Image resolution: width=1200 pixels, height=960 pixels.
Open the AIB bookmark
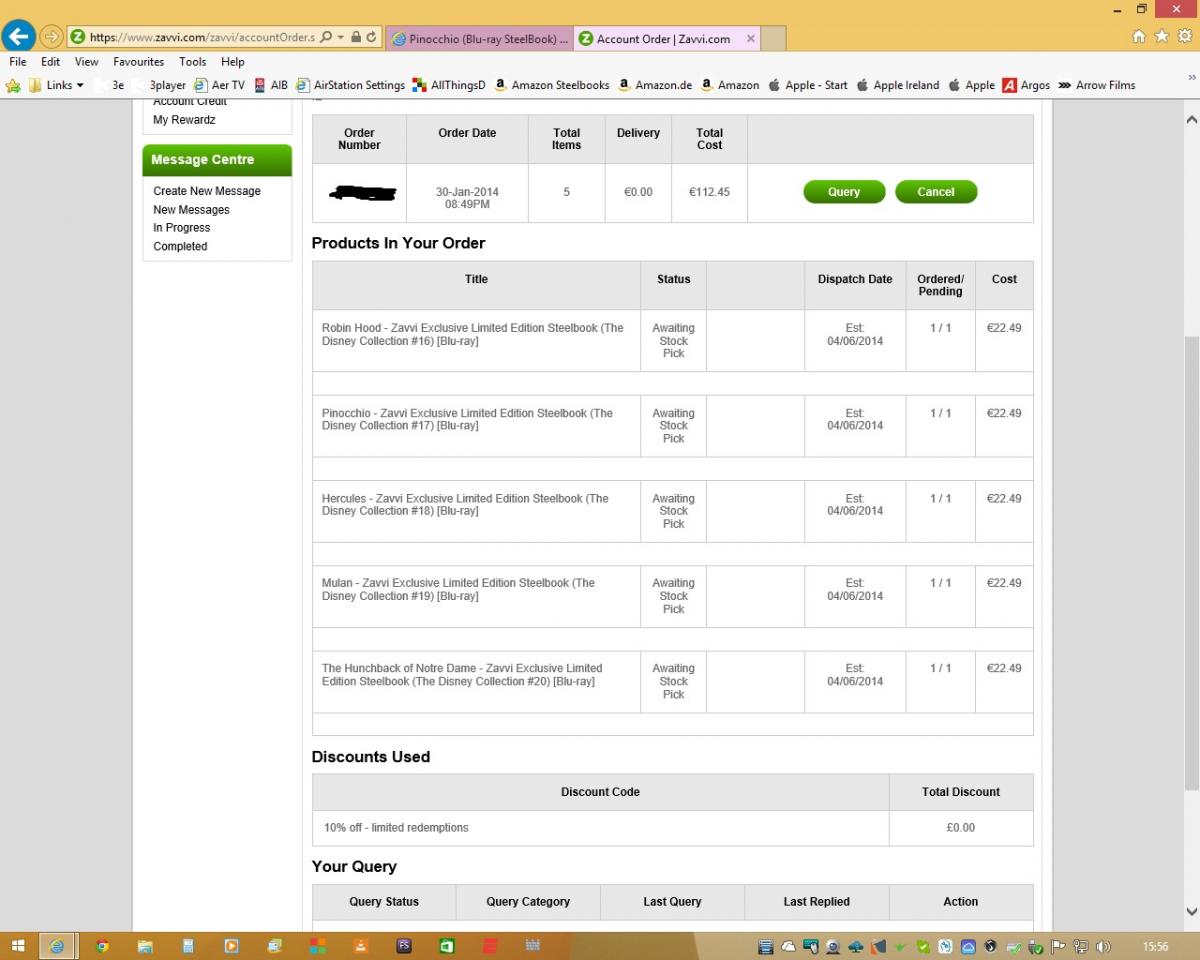271,85
